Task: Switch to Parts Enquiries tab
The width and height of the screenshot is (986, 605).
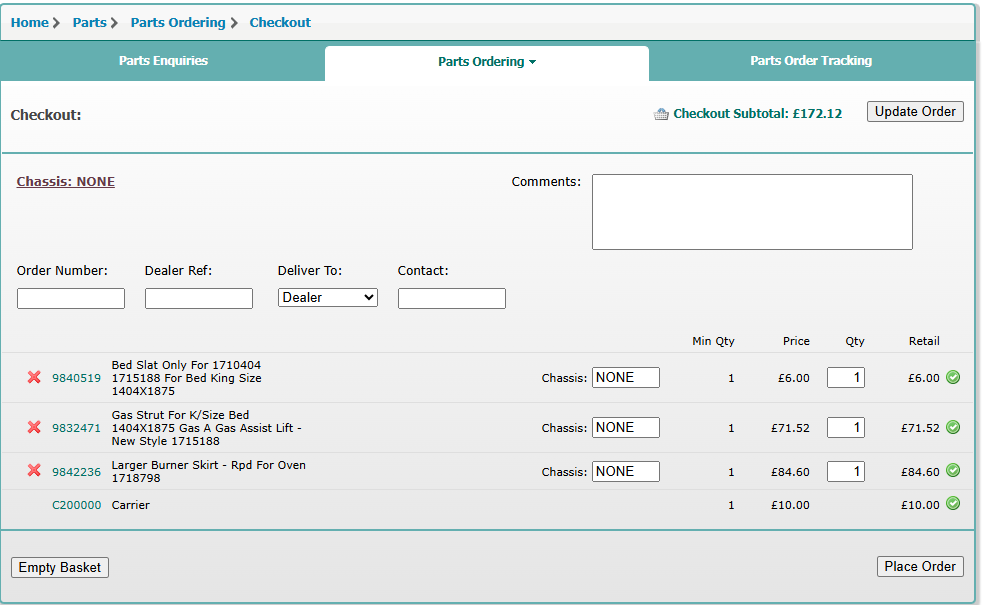Action: click(163, 61)
